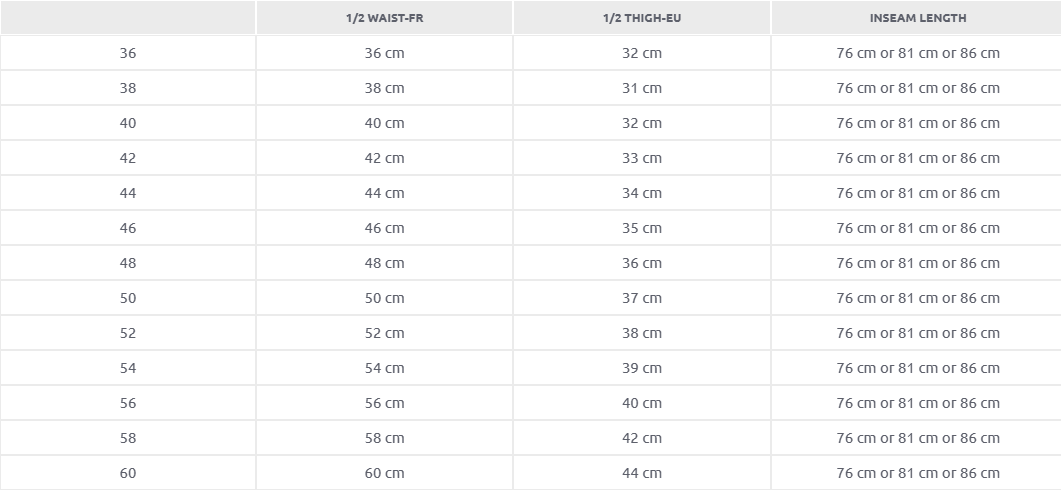Select the 31 cm thigh cell
Screen dimensions: 1061x490
point(641,88)
